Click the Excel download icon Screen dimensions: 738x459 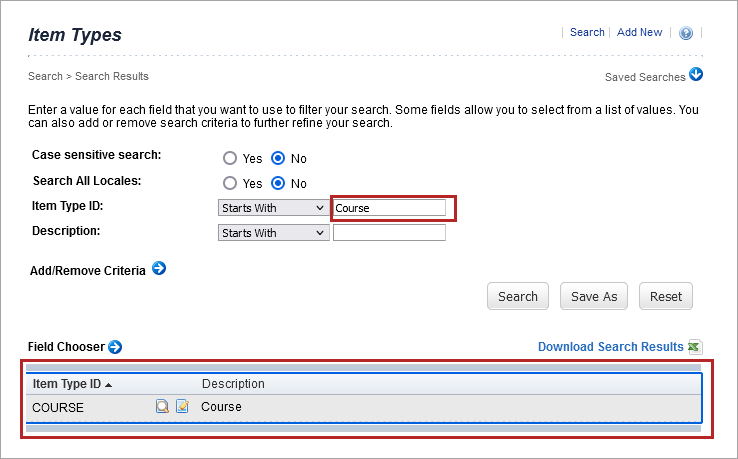[695, 347]
